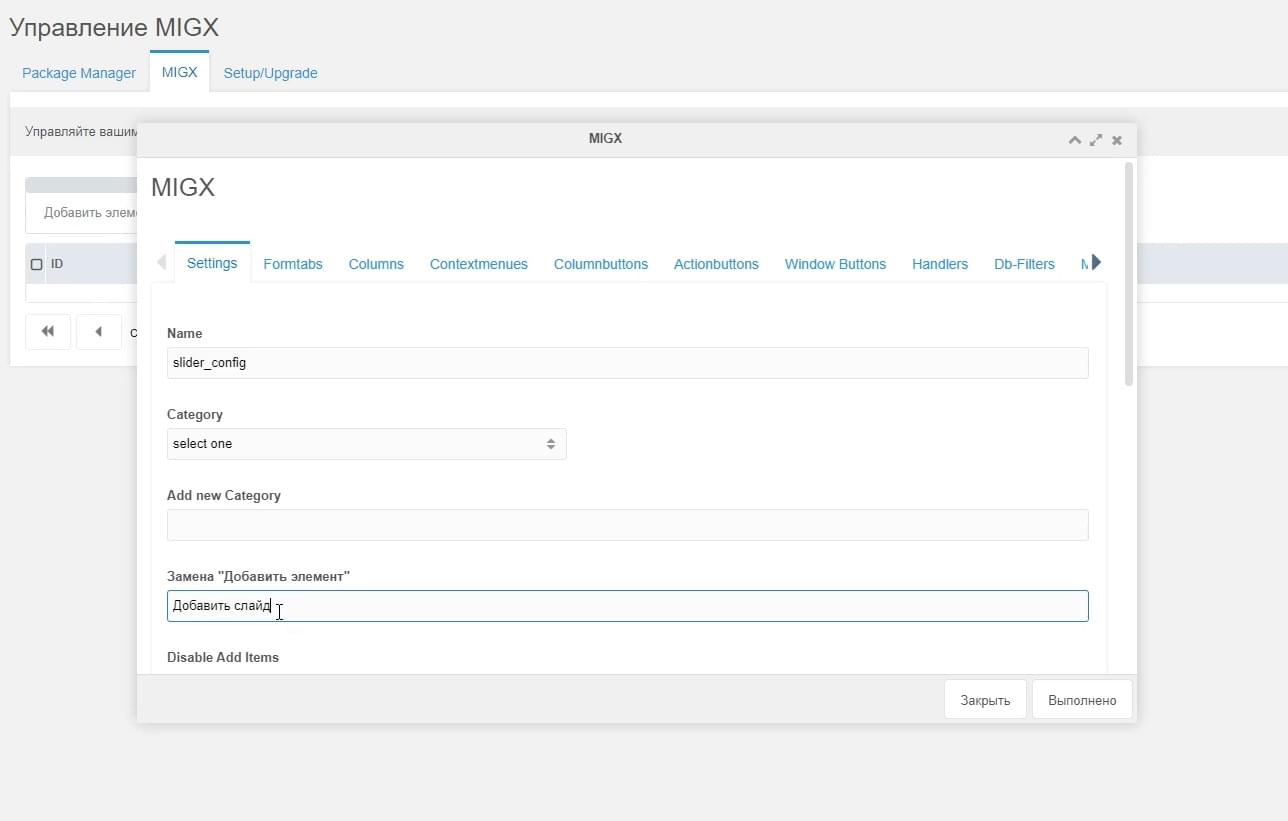The height and width of the screenshot is (821, 1288).
Task: Maximize the MIGX dialog window
Action: pyautogui.click(x=1096, y=140)
